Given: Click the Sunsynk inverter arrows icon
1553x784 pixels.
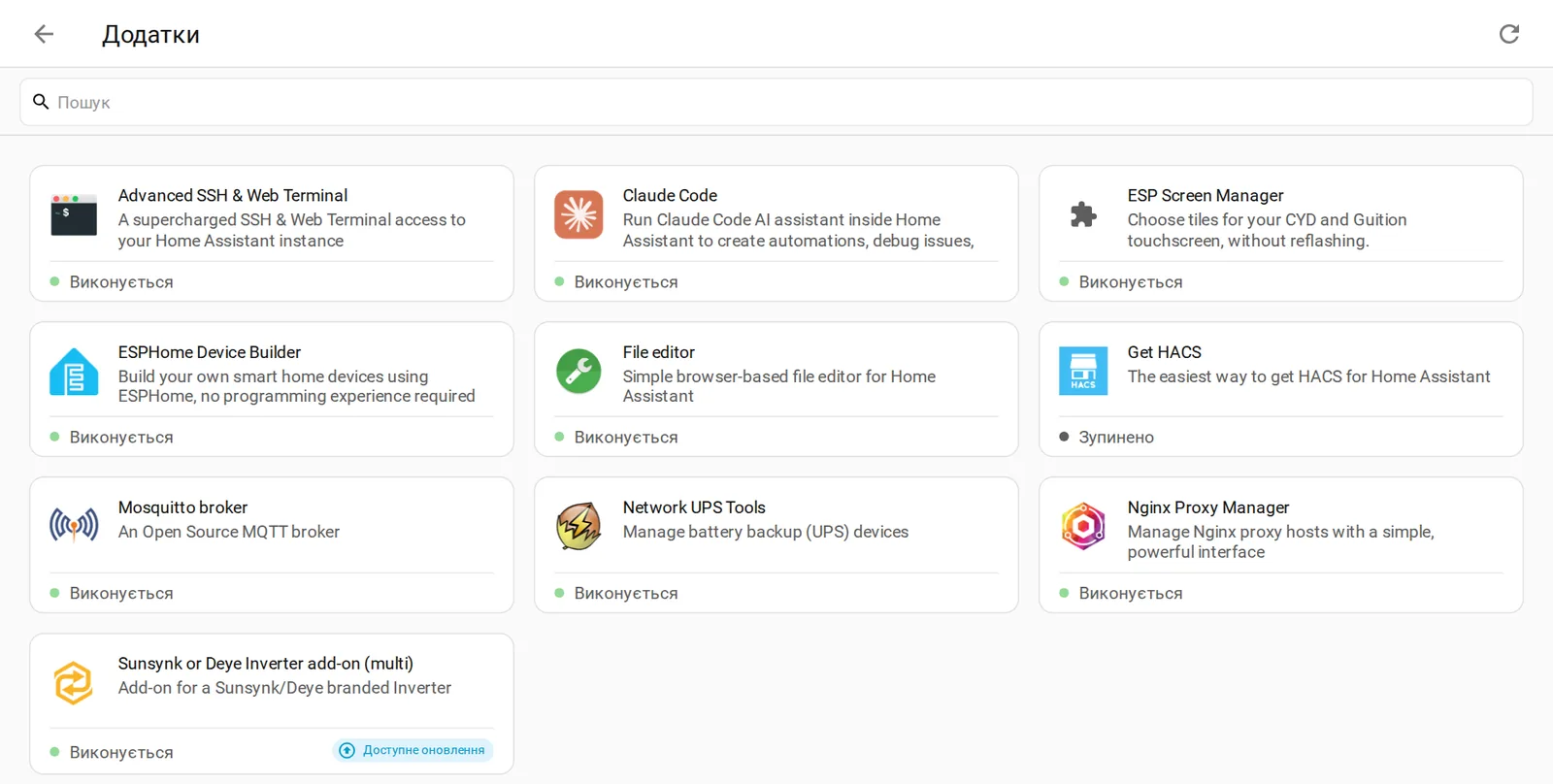Looking at the screenshot, I should coord(74,683).
